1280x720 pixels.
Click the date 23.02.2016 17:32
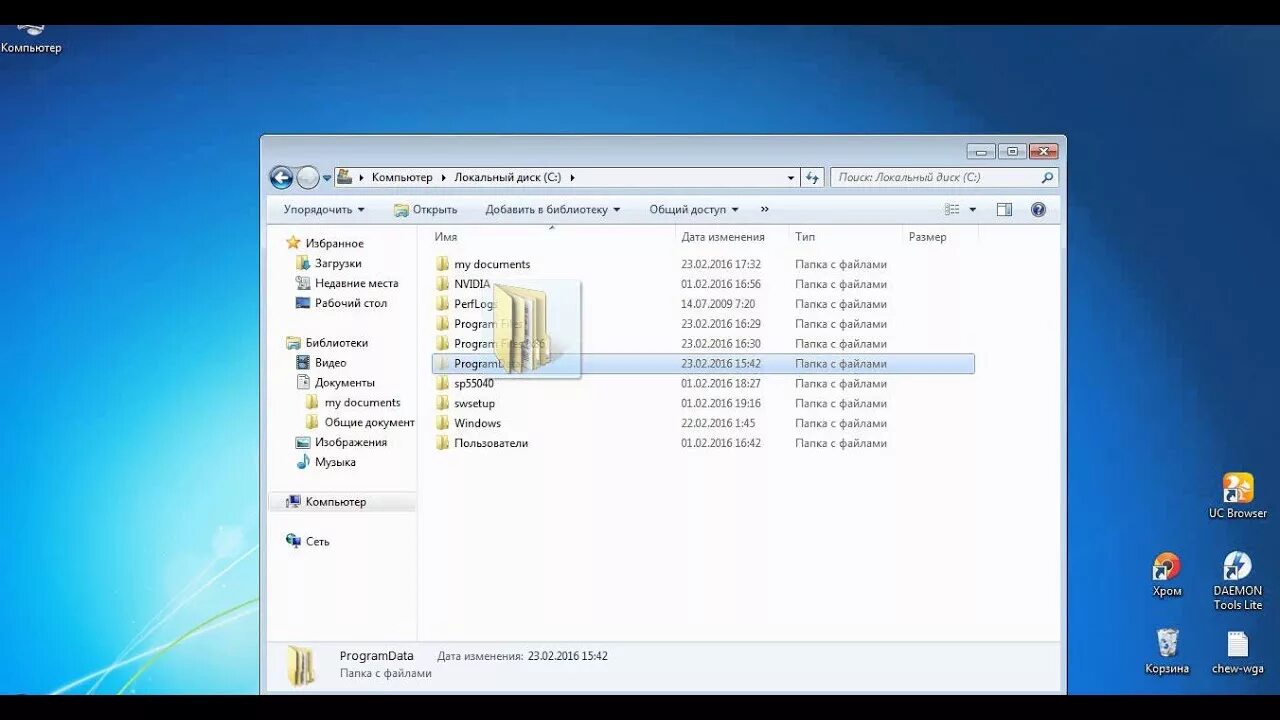coord(721,264)
